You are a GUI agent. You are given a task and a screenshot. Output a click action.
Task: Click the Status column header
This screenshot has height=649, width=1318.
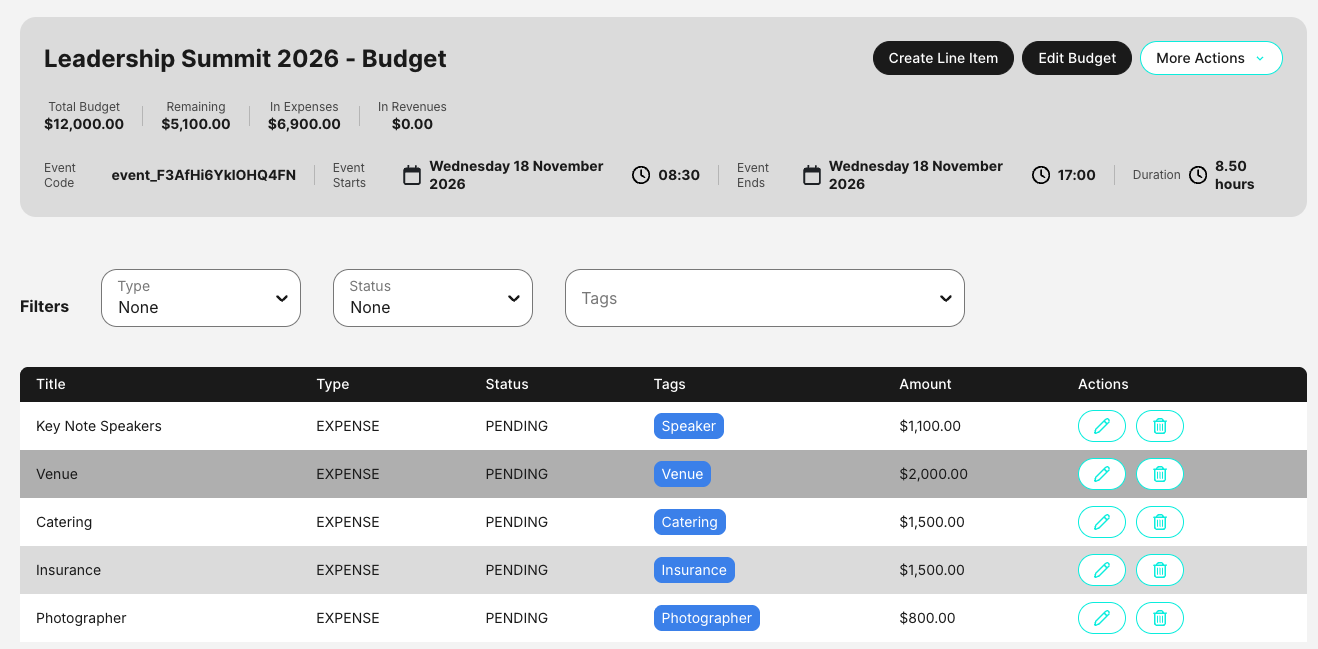(x=507, y=384)
